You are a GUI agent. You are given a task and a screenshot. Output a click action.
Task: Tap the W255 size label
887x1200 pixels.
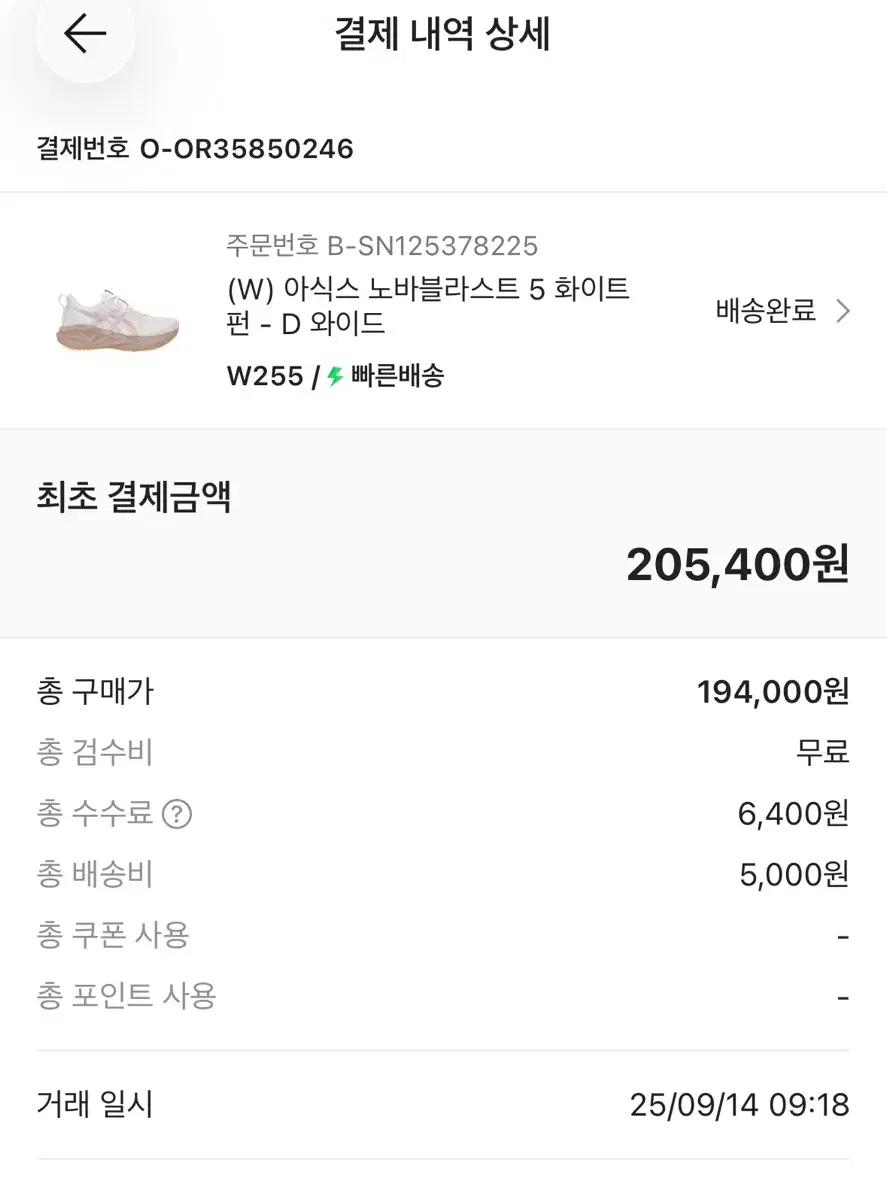[264, 377]
